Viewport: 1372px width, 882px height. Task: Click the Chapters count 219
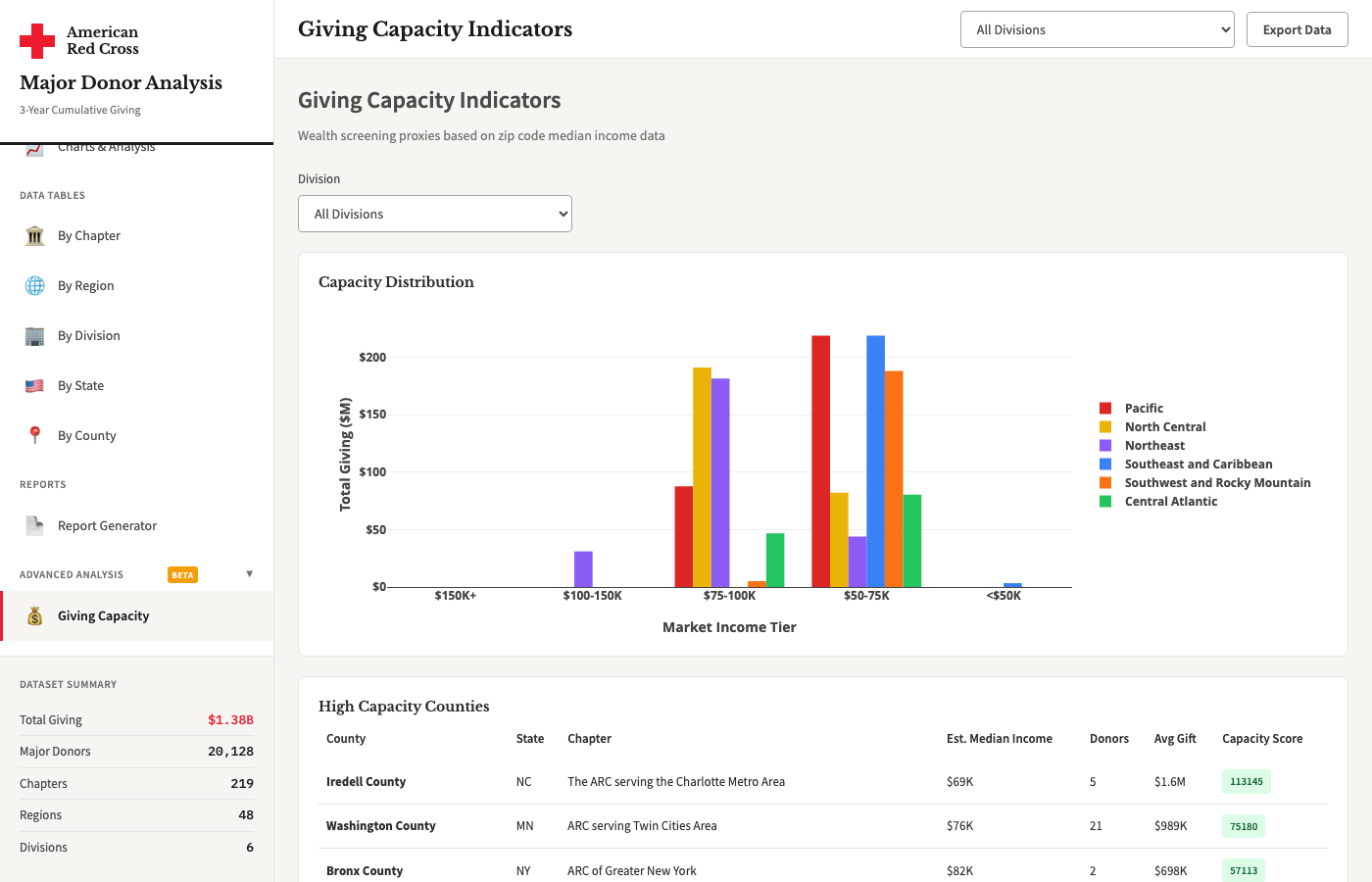pos(242,784)
